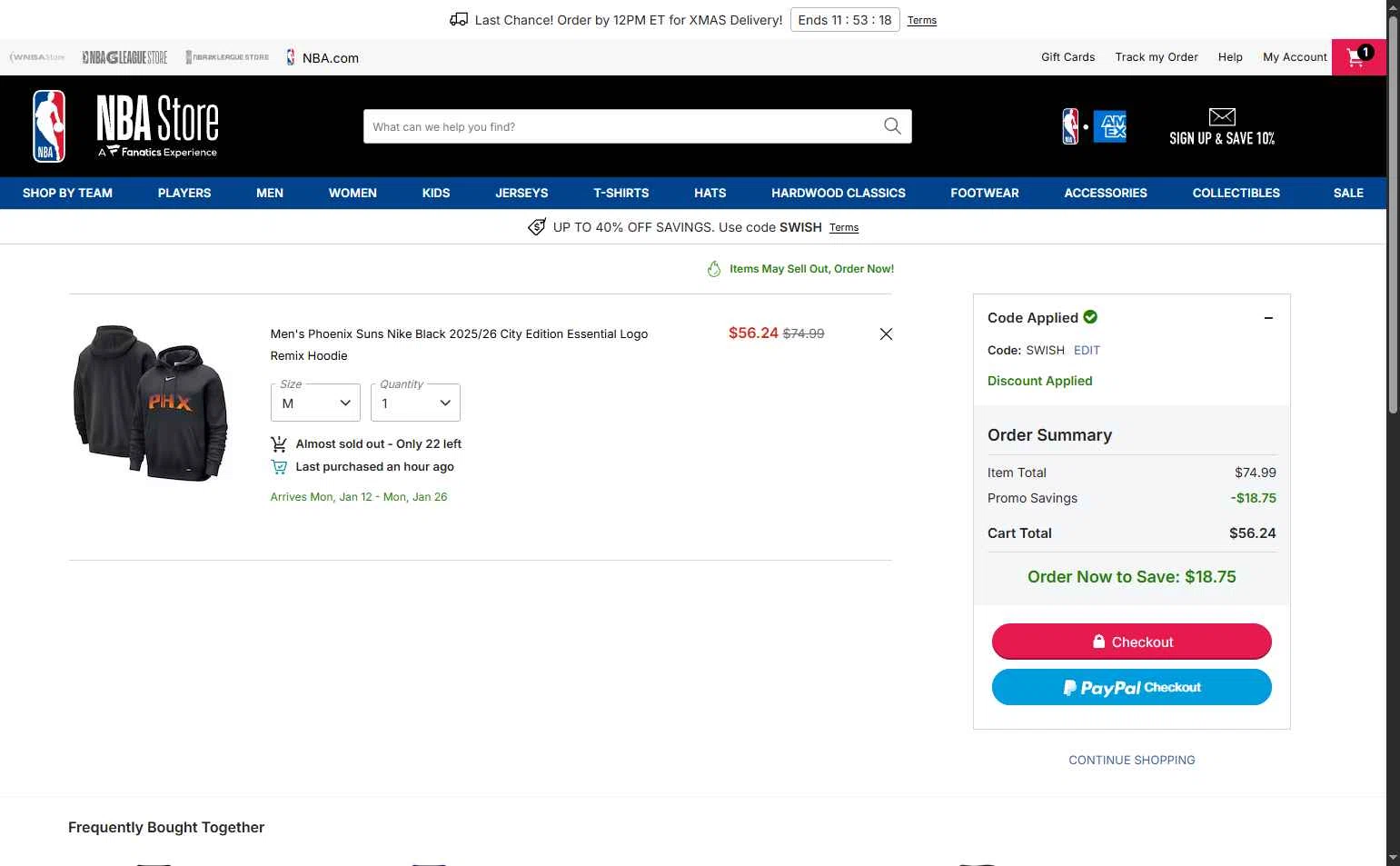1400x866 pixels.
Task: Open the Size dropdown
Action: point(315,403)
